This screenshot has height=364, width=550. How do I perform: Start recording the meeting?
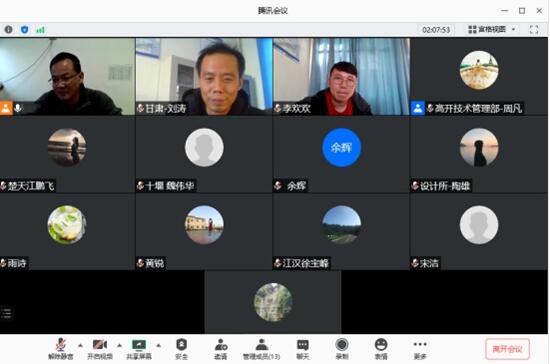342,349
